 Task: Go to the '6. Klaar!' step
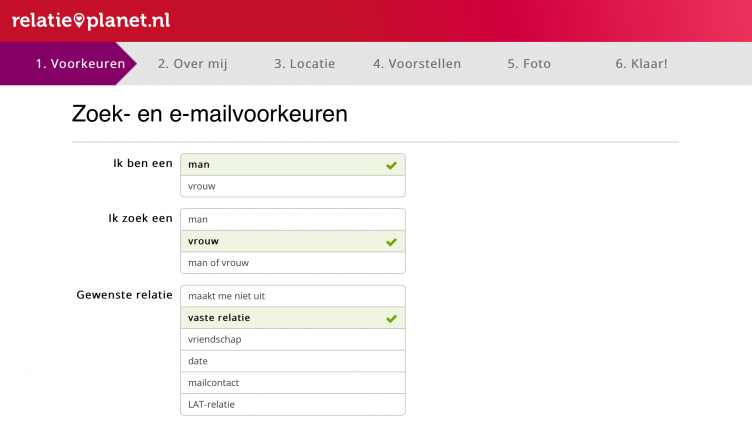tap(641, 64)
